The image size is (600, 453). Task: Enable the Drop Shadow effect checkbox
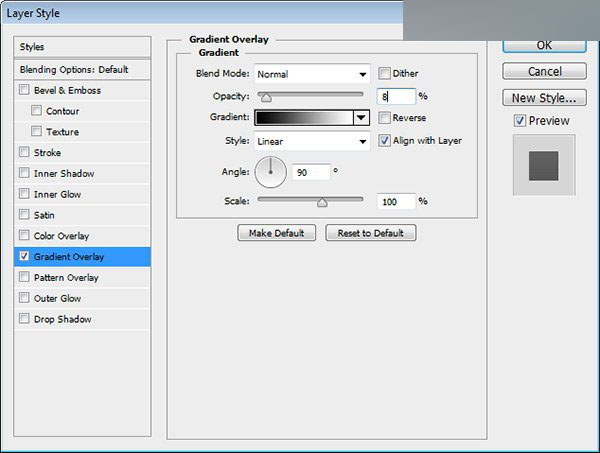click(24, 318)
